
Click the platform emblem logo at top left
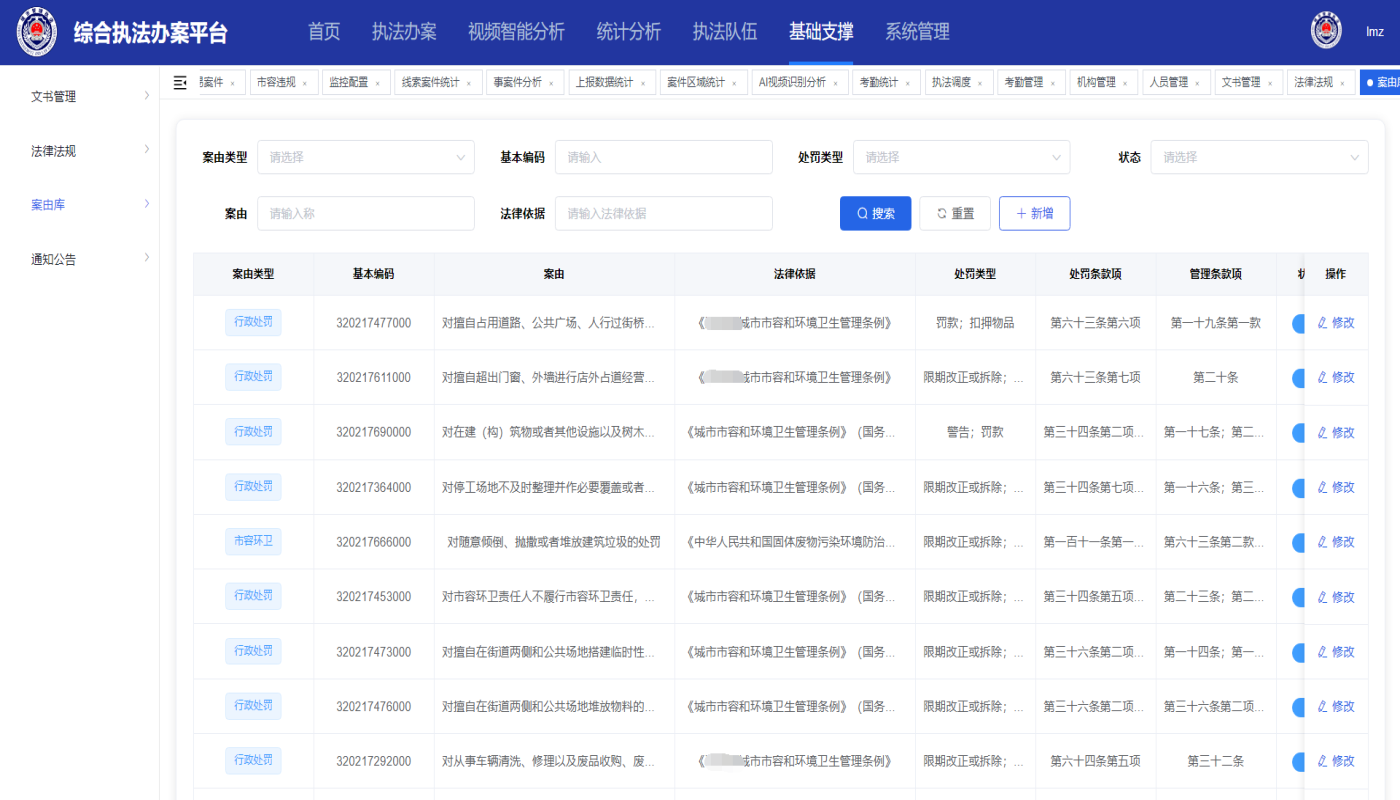(x=37, y=32)
